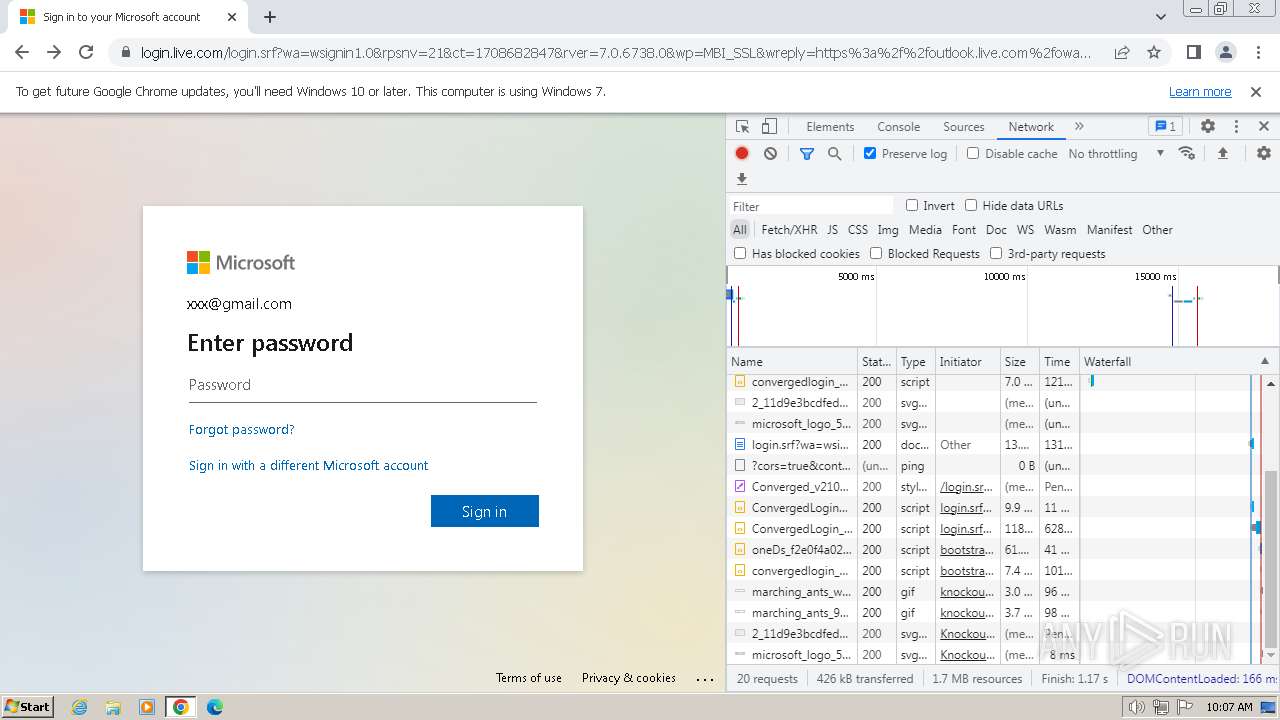Open Chrome main three-dot menu
Screen dimensions: 1280x720
click(1257, 52)
